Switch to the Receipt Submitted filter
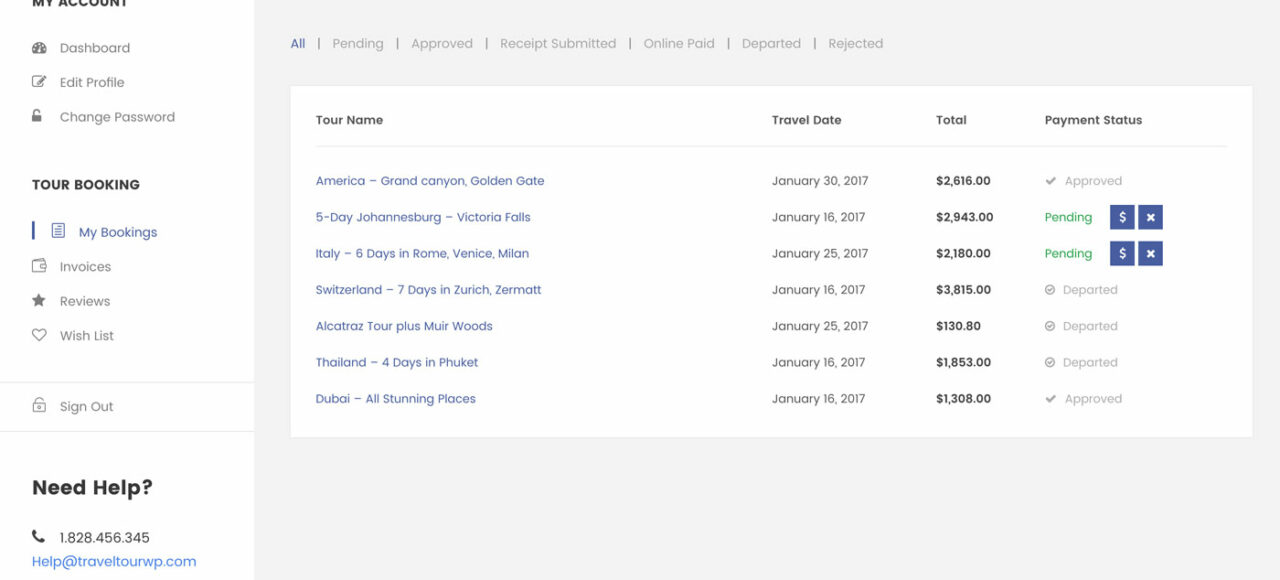The width and height of the screenshot is (1280, 580). pyautogui.click(x=558, y=44)
